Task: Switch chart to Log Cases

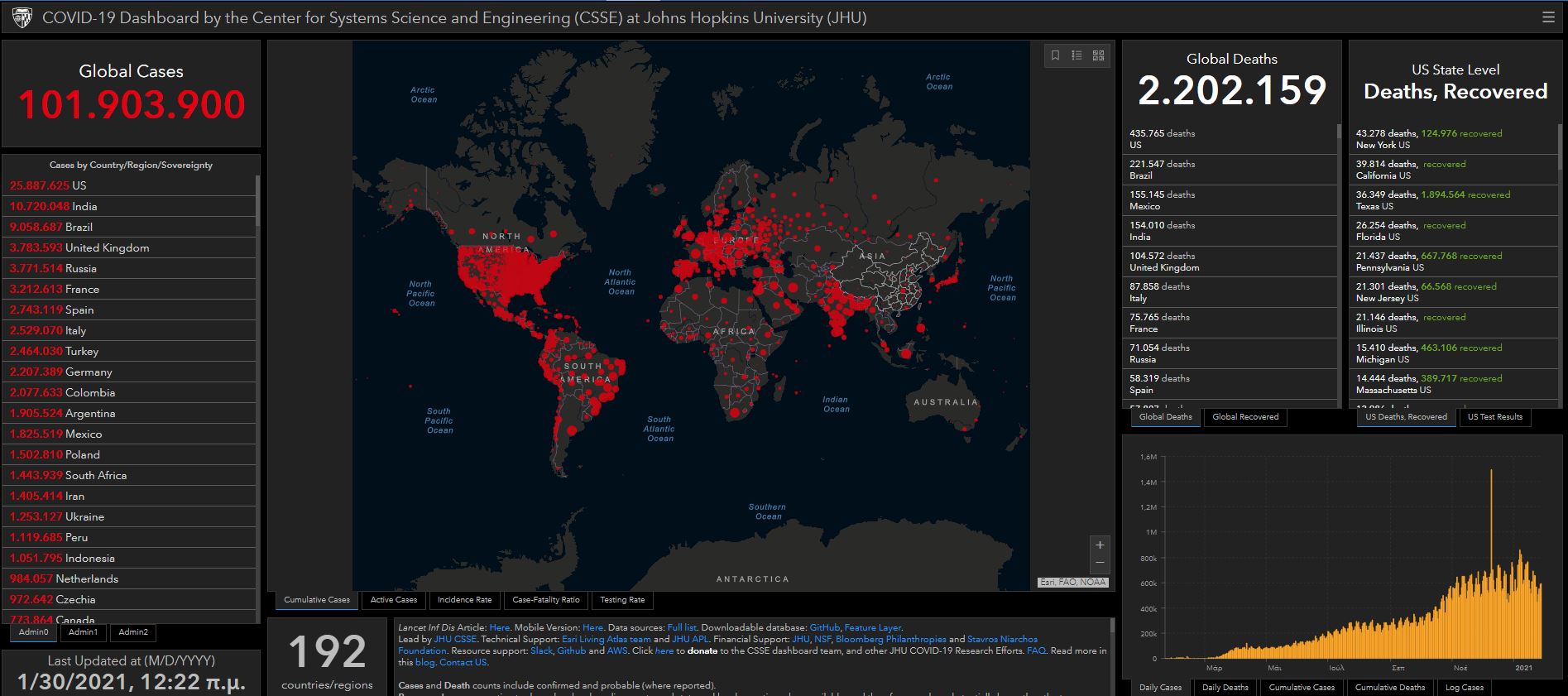Action: click(x=1464, y=688)
